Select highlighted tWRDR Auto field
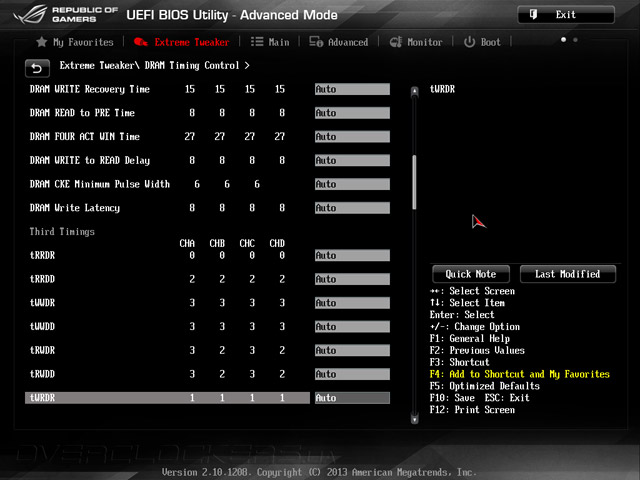 pos(352,398)
